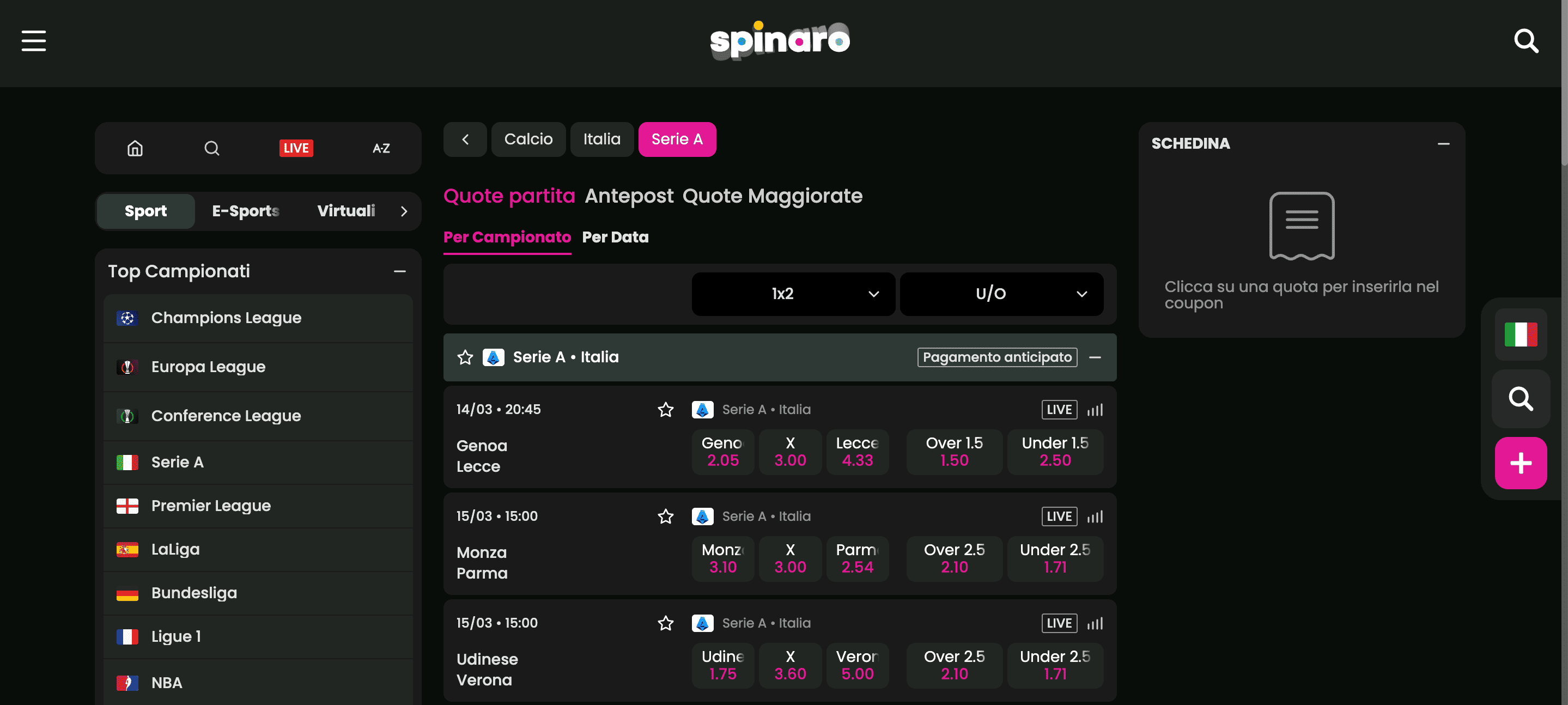Click the pink plus floating button

point(1521,463)
